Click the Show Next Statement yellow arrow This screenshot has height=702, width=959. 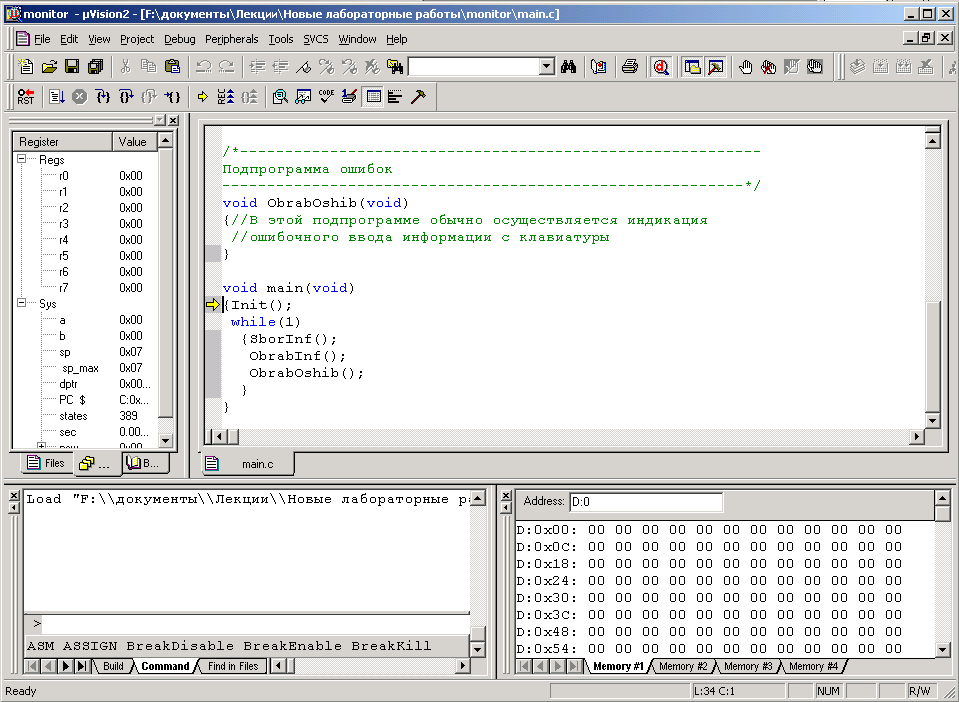pos(202,97)
